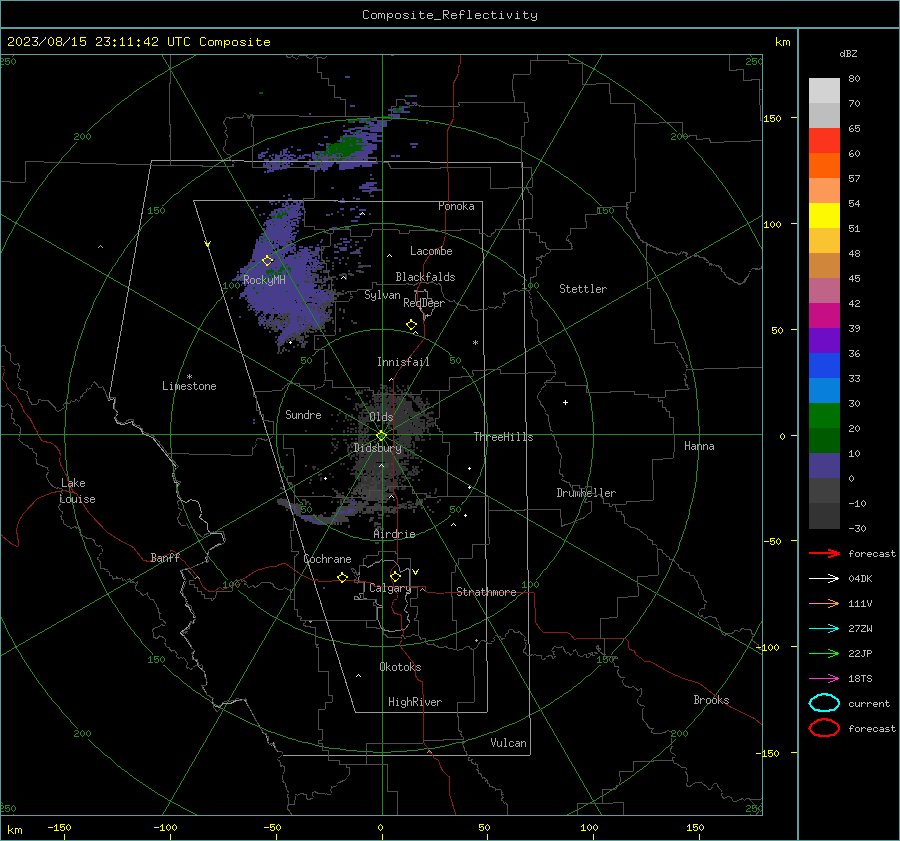Click the Drumheller label
This screenshot has width=900, height=841.
(x=586, y=493)
